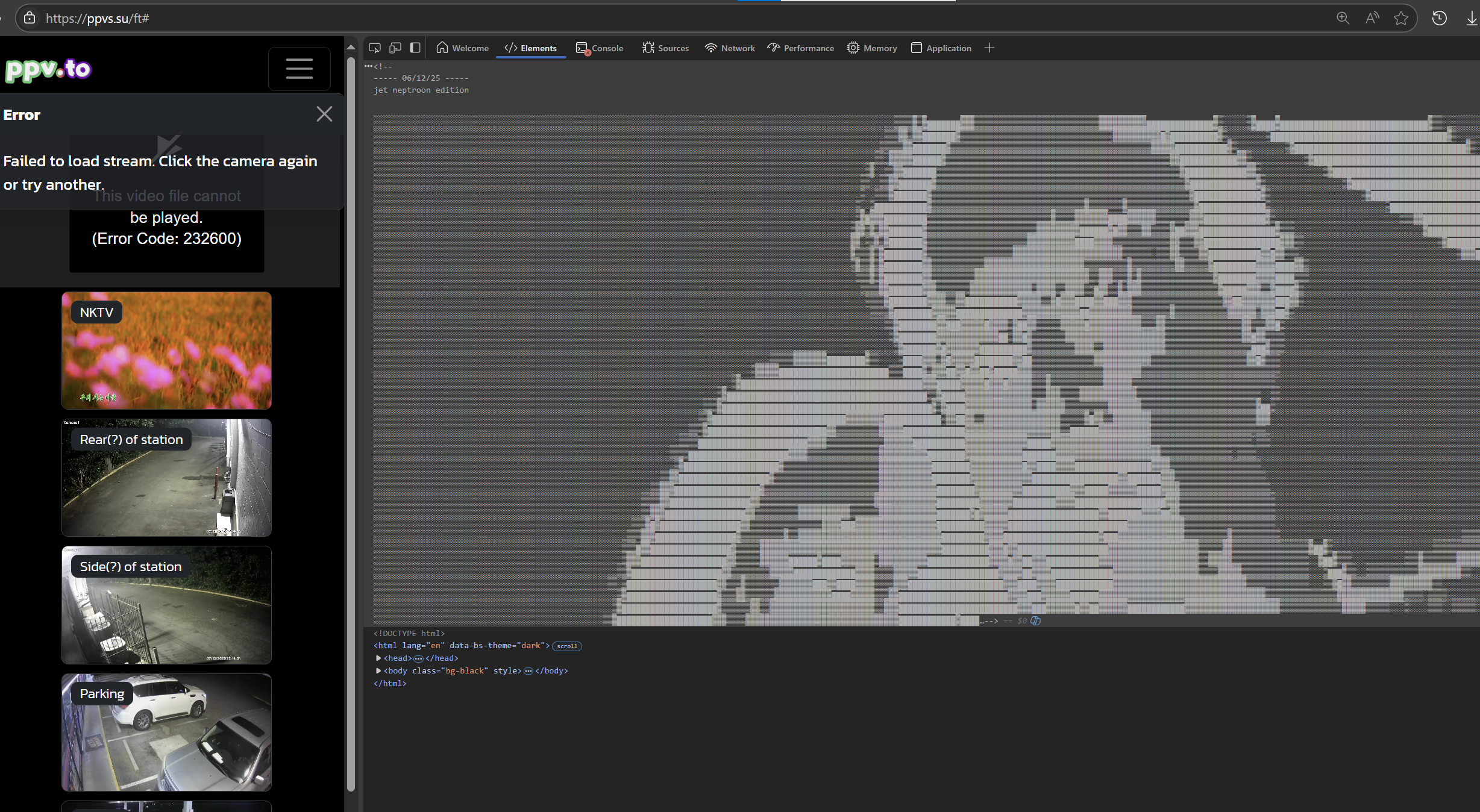Open the Console tab
The width and height of the screenshot is (1480, 812).
point(600,48)
